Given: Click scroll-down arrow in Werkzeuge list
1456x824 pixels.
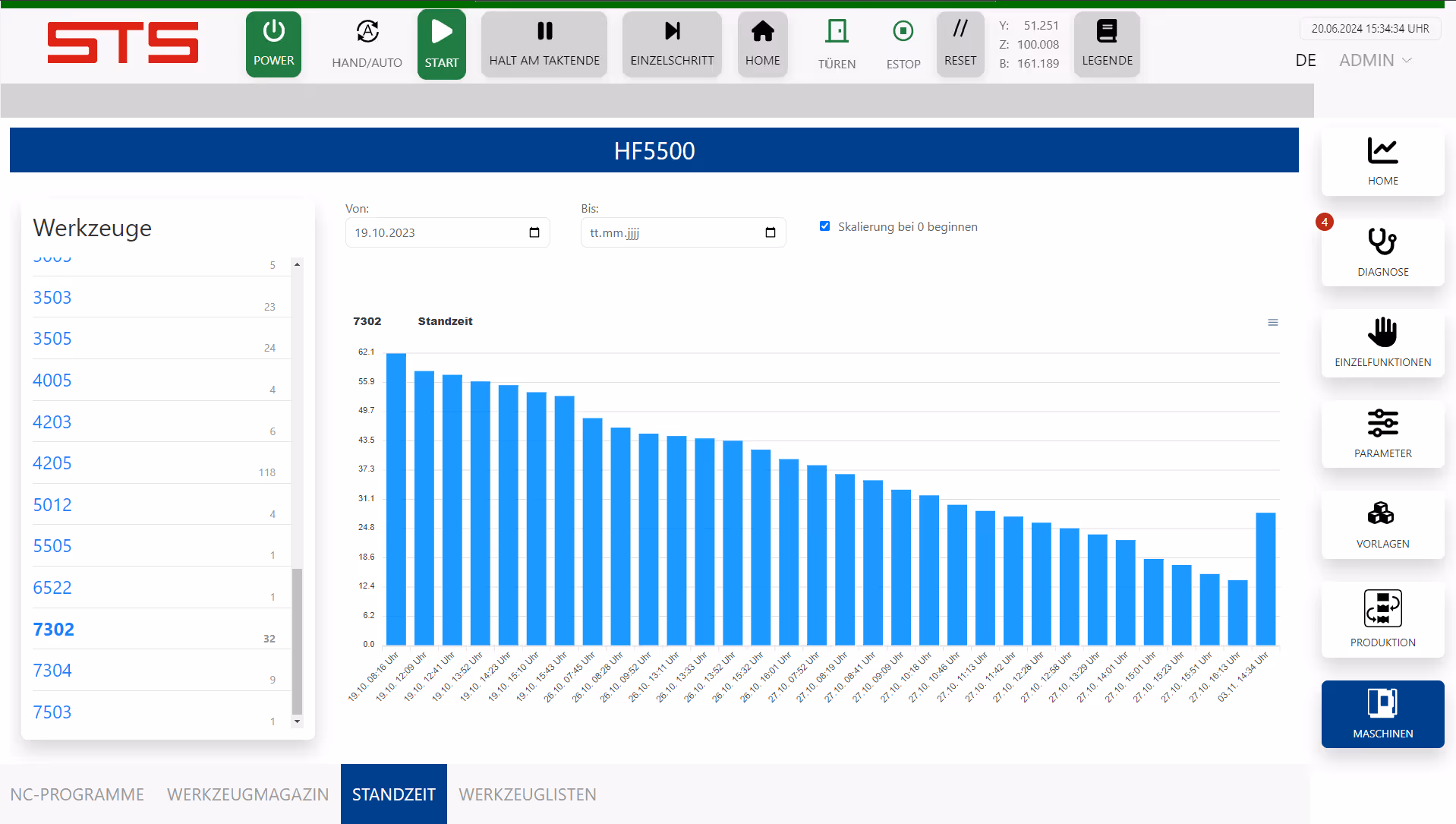Looking at the screenshot, I should pos(297,721).
